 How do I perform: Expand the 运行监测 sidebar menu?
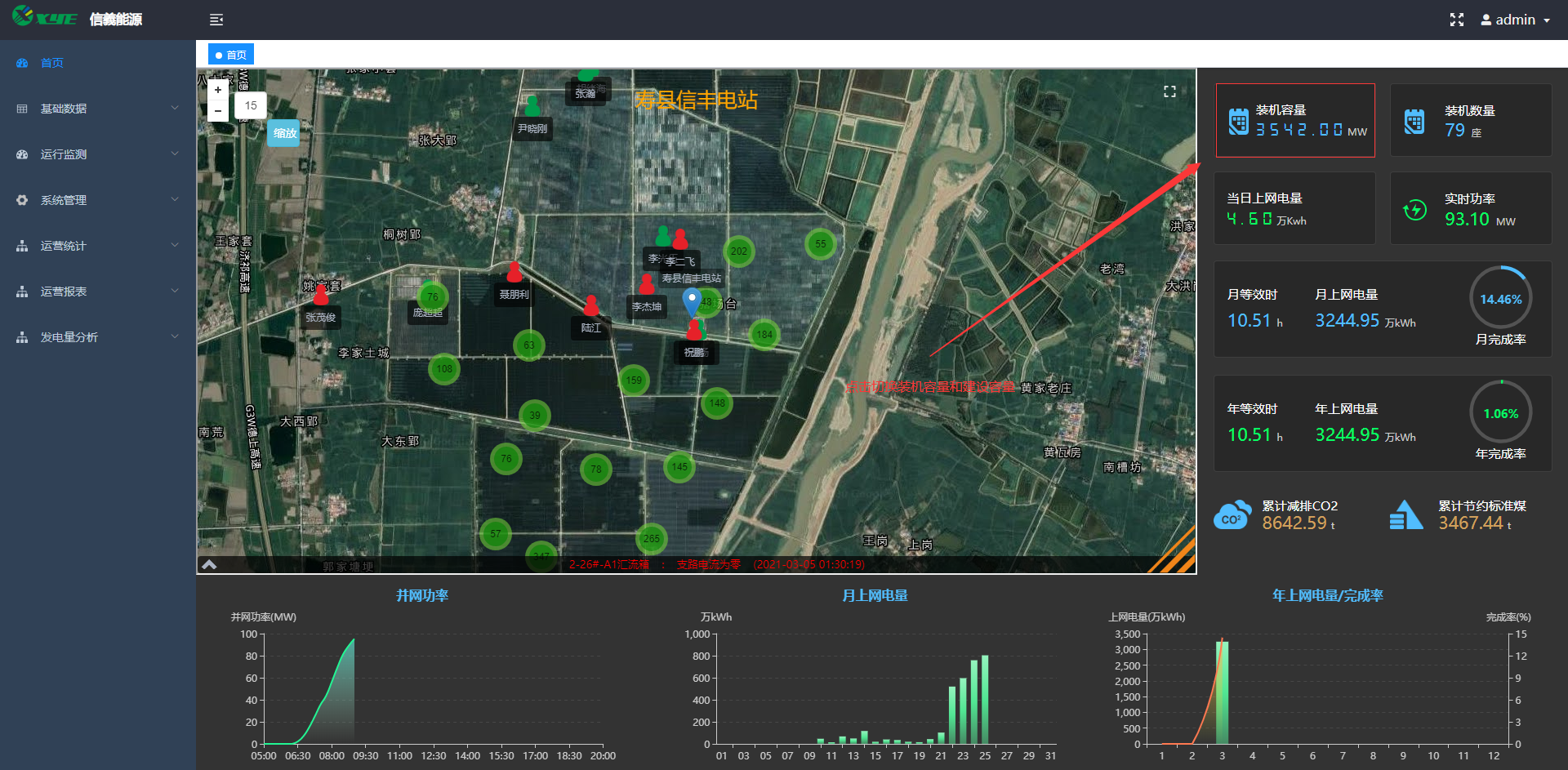coord(98,154)
